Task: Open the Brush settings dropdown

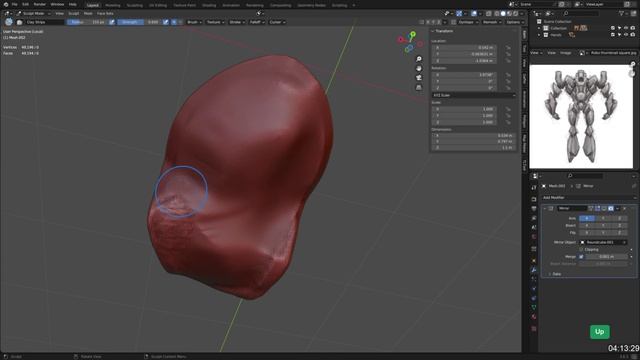Action: 194,22
